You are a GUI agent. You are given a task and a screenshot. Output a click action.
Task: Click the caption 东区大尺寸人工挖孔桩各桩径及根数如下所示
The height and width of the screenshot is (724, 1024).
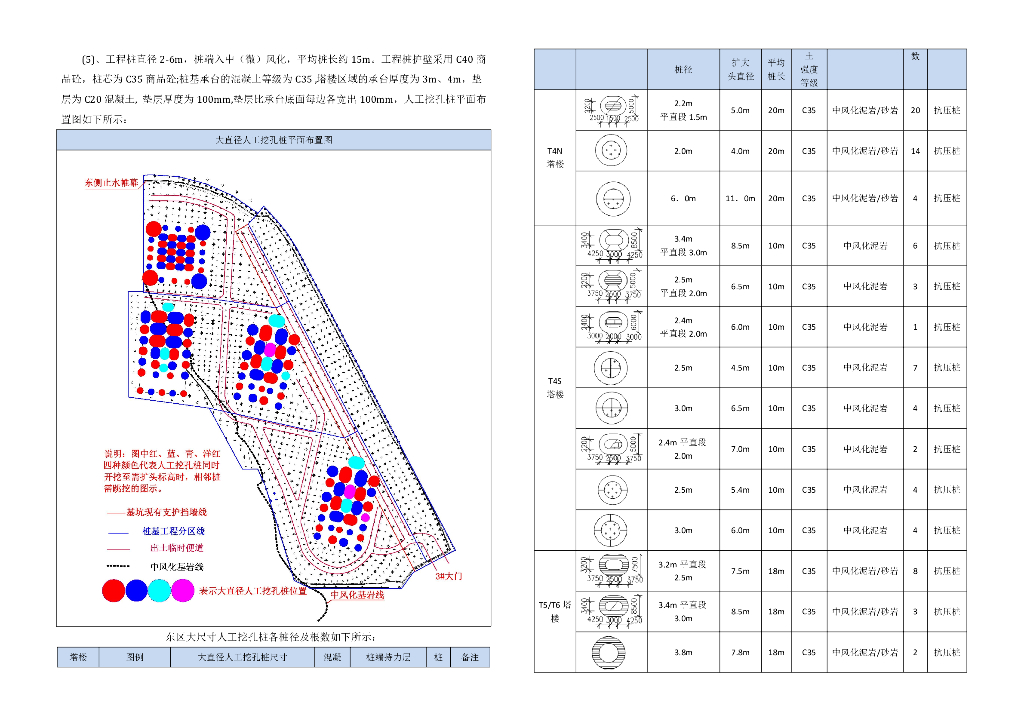pos(271,637)
